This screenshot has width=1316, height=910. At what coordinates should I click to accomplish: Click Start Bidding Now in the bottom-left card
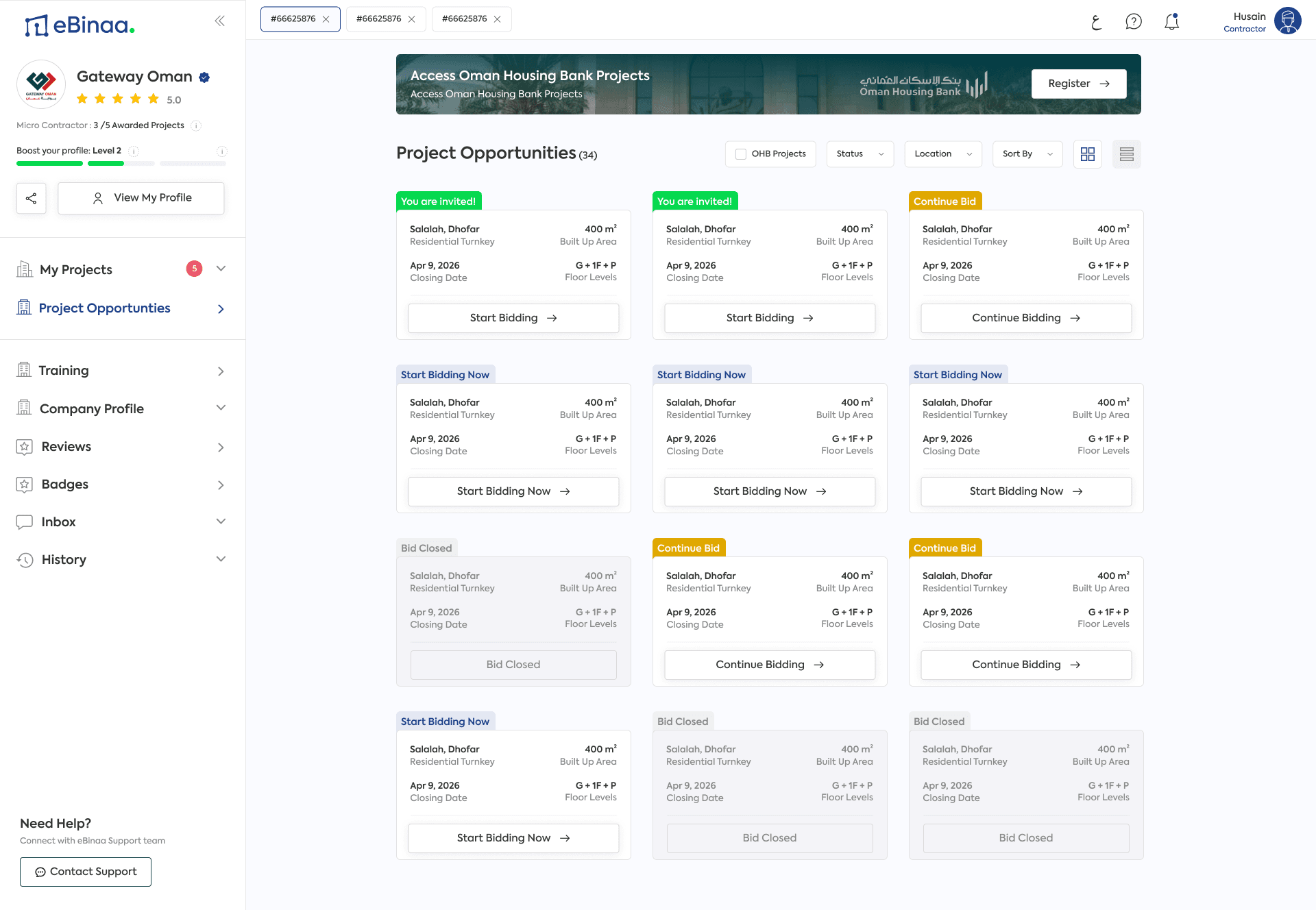pyautogui.click(x=513, y=838)
